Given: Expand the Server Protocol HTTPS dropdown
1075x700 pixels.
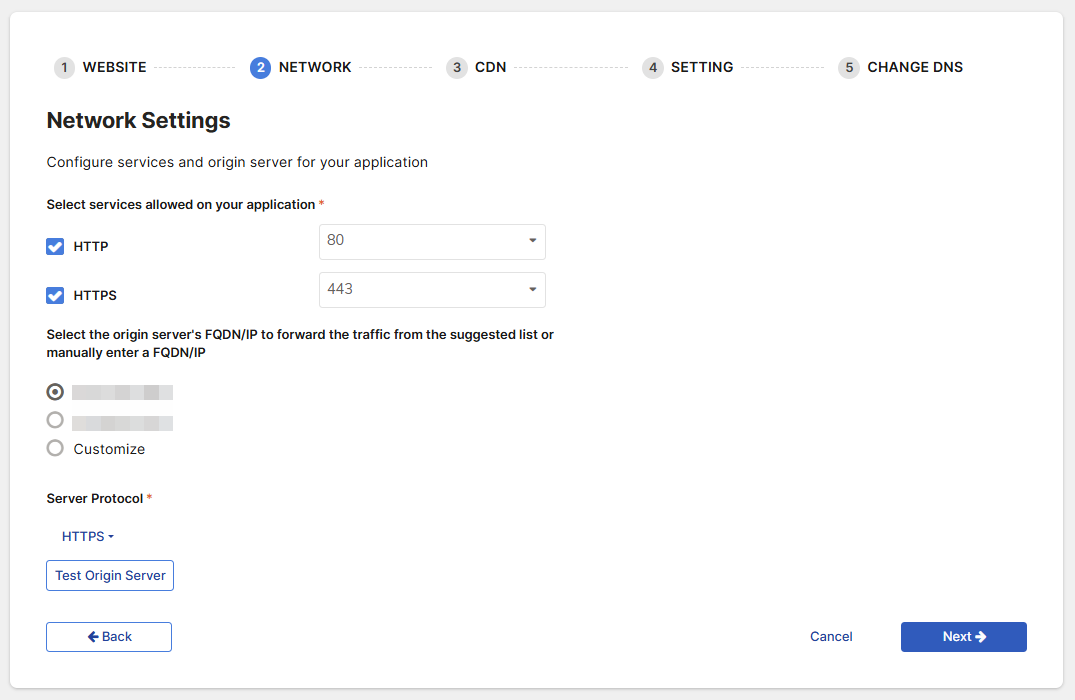Looking at the screenshot, I should (x=88, y=537).
